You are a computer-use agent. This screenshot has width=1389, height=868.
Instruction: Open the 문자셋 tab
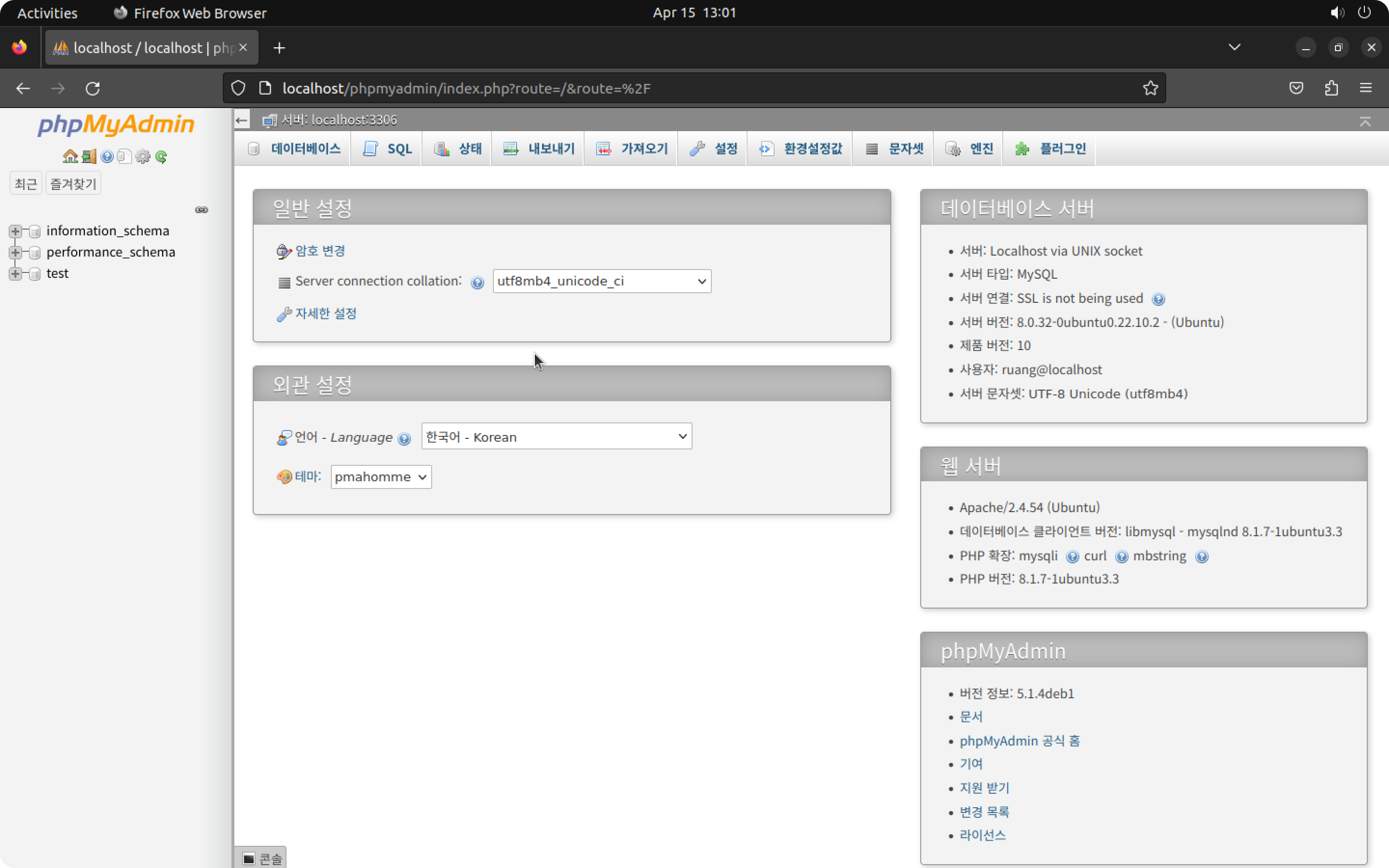click(894, 149)
